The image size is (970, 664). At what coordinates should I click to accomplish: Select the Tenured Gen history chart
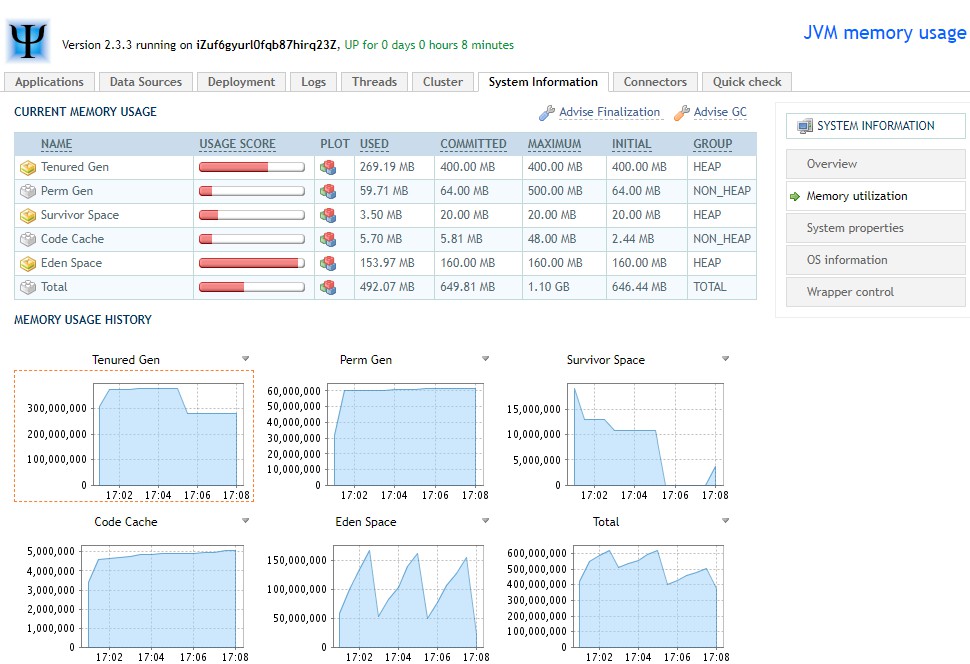pos(134,435)
